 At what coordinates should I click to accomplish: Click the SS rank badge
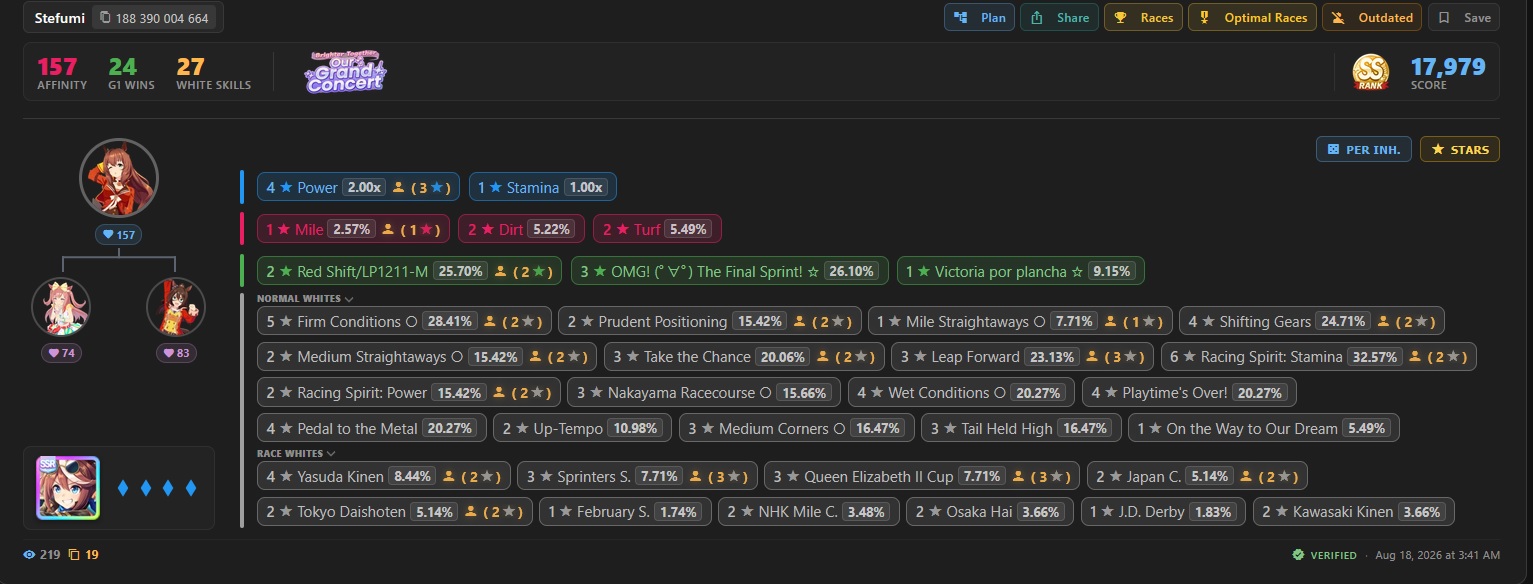[x=1370, y=72]
